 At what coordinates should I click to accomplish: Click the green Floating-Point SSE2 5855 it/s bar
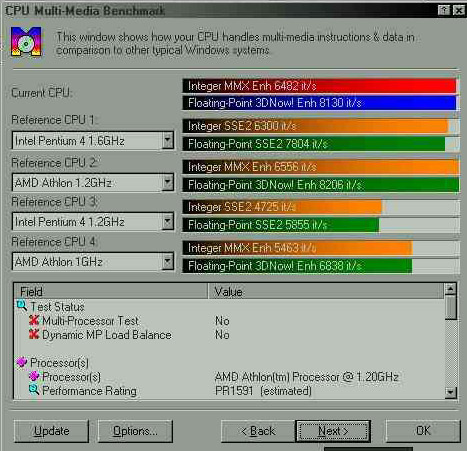(x=281, y=225)
